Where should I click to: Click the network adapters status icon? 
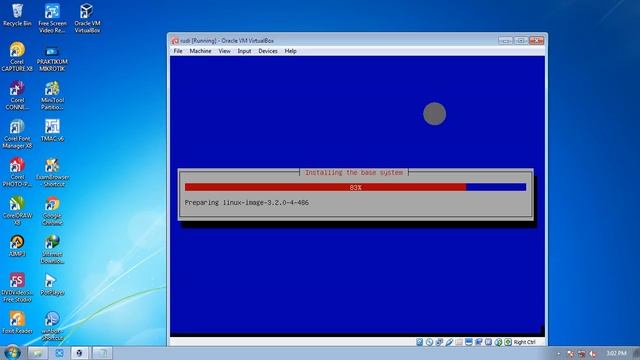click(439, 342)
